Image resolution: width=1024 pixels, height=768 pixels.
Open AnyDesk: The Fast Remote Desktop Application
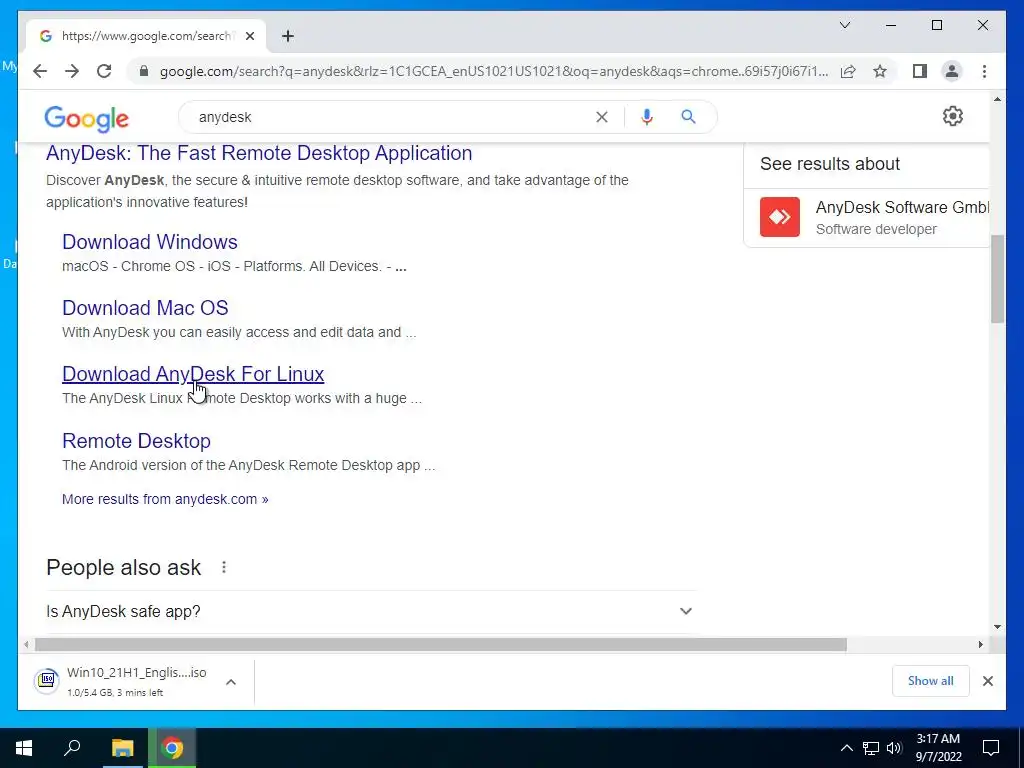[x=259, y=153]
